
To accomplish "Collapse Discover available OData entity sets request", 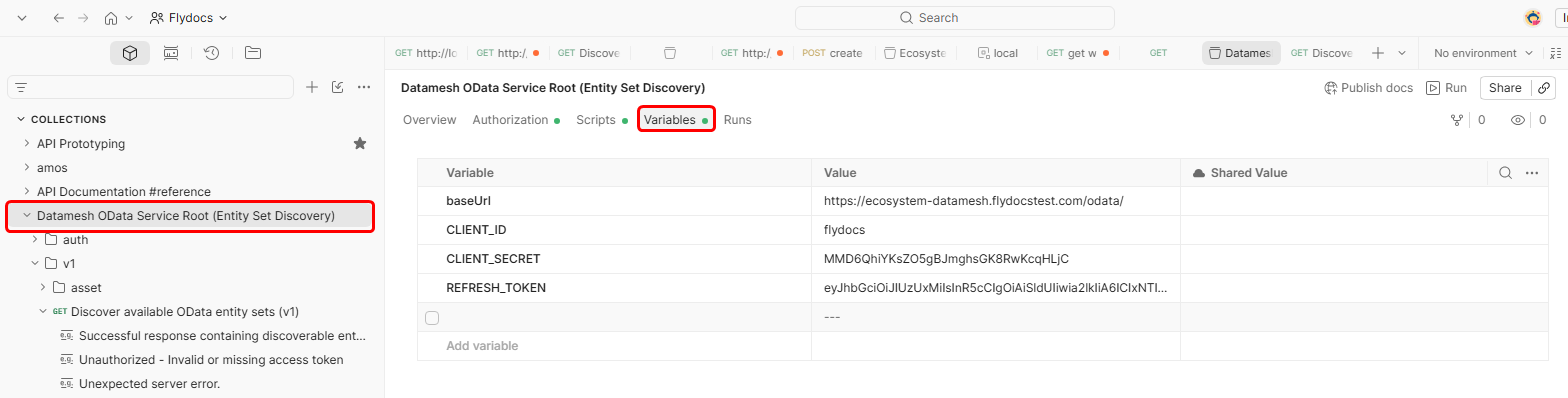I will (43, 311).
